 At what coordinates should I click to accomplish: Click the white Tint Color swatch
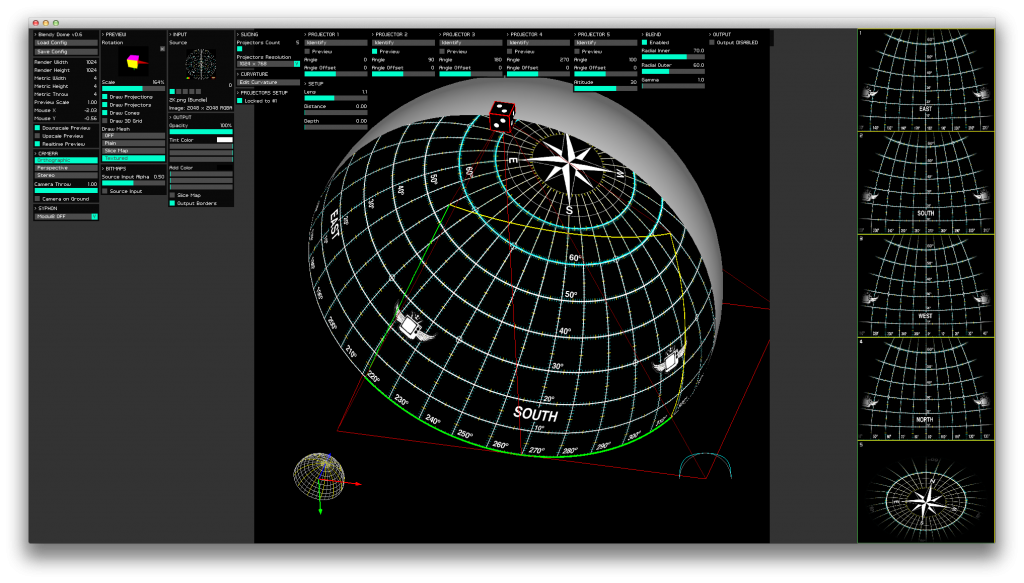(225, 139)
